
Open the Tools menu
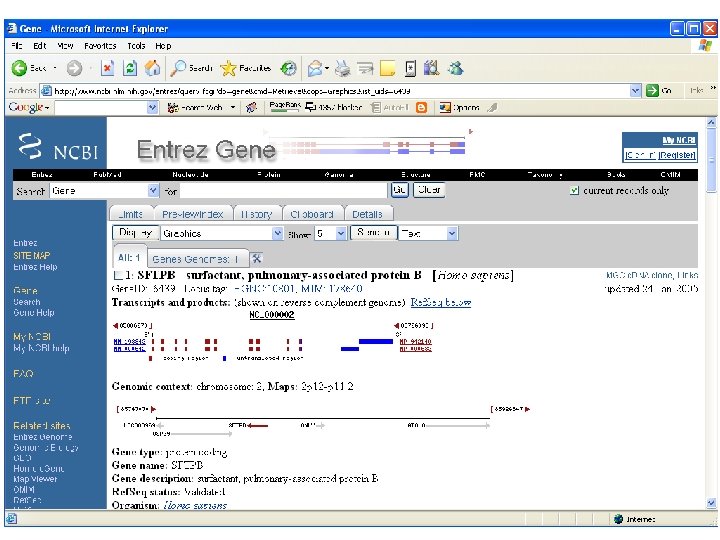136,45
